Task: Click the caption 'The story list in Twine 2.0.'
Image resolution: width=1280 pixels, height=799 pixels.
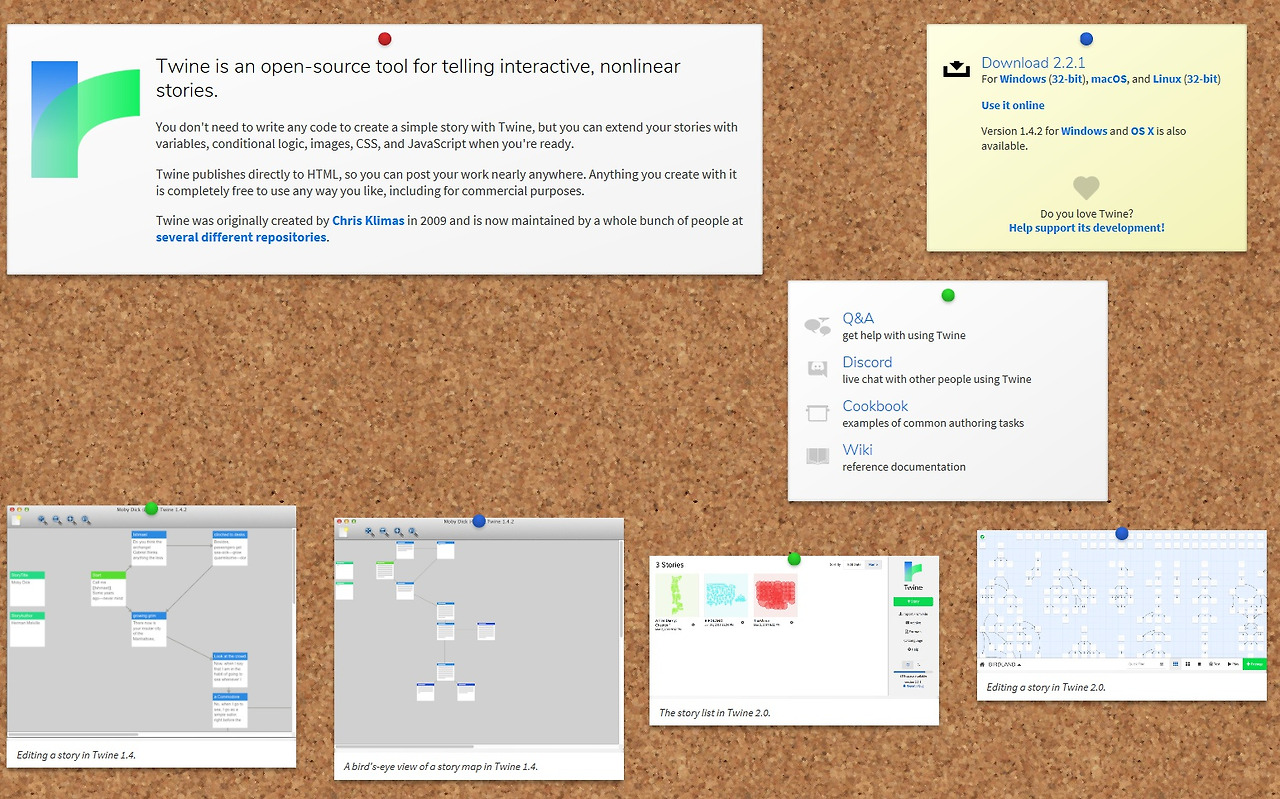Action: [715, 713]
